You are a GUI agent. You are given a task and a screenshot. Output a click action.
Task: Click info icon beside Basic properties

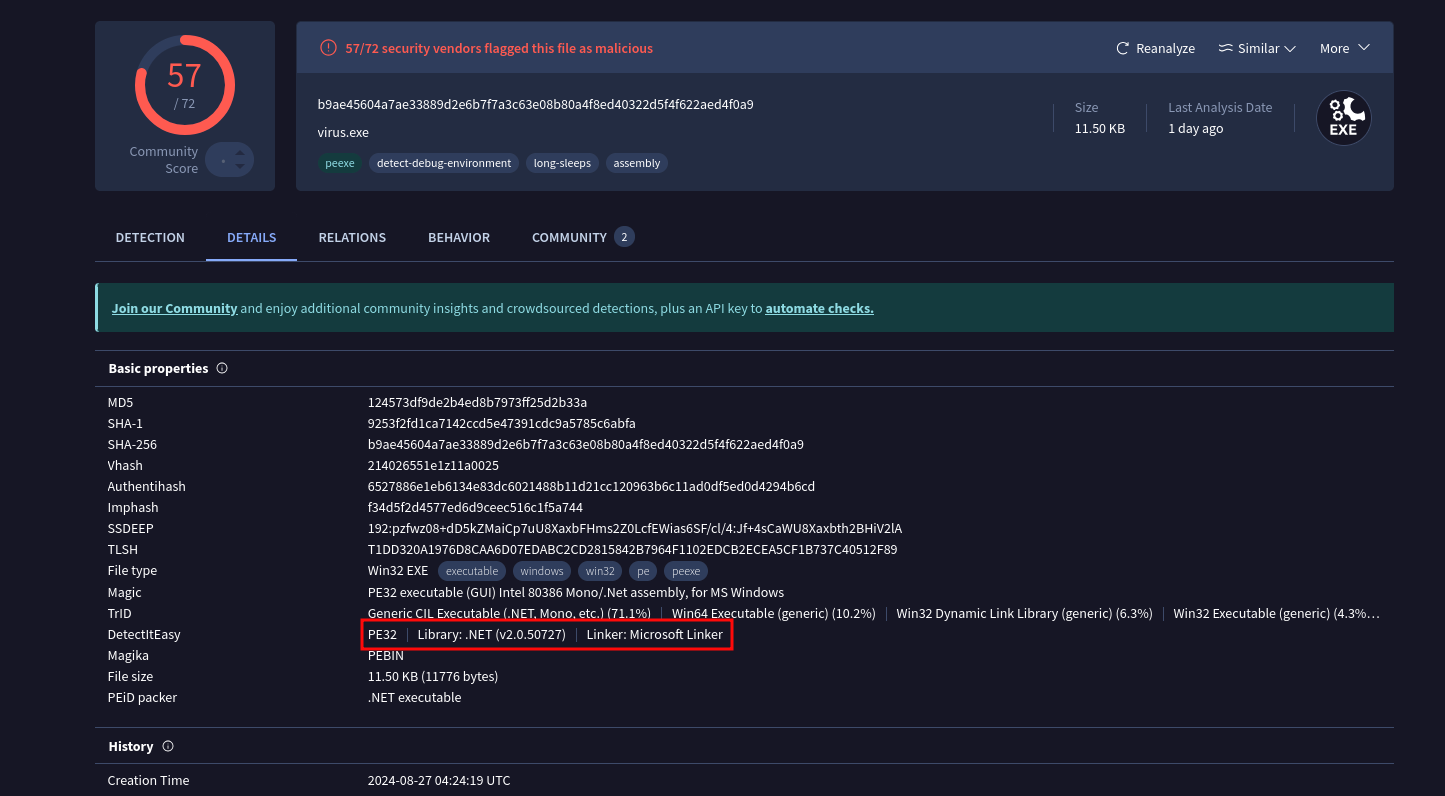(222, 368)
